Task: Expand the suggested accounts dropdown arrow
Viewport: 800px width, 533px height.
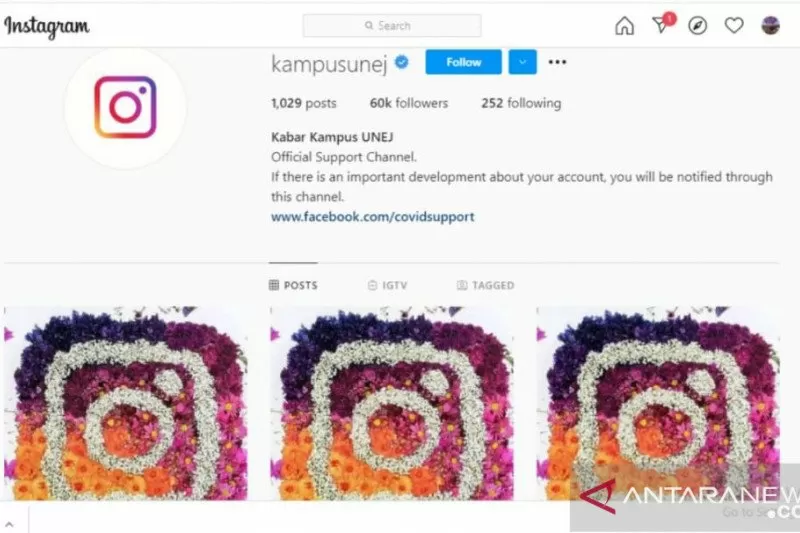Action: tap(522, 62)
